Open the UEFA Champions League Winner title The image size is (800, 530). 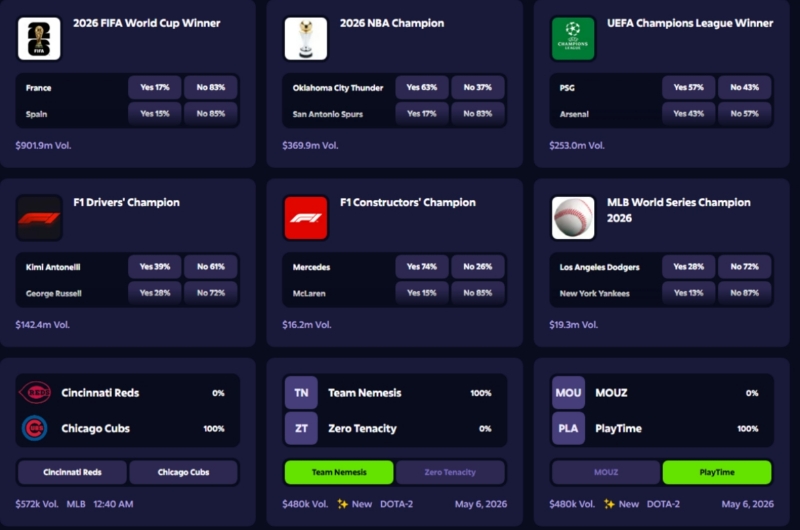690,23
